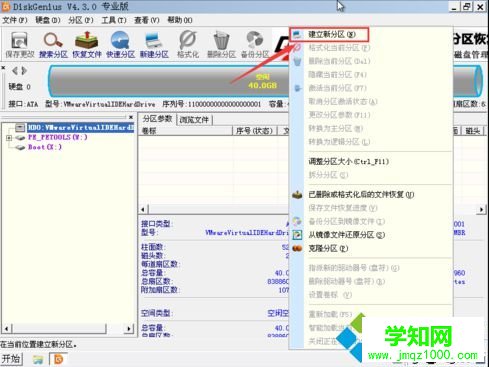
Task: Click the folder icon on the taskbar
Action: 38,359
